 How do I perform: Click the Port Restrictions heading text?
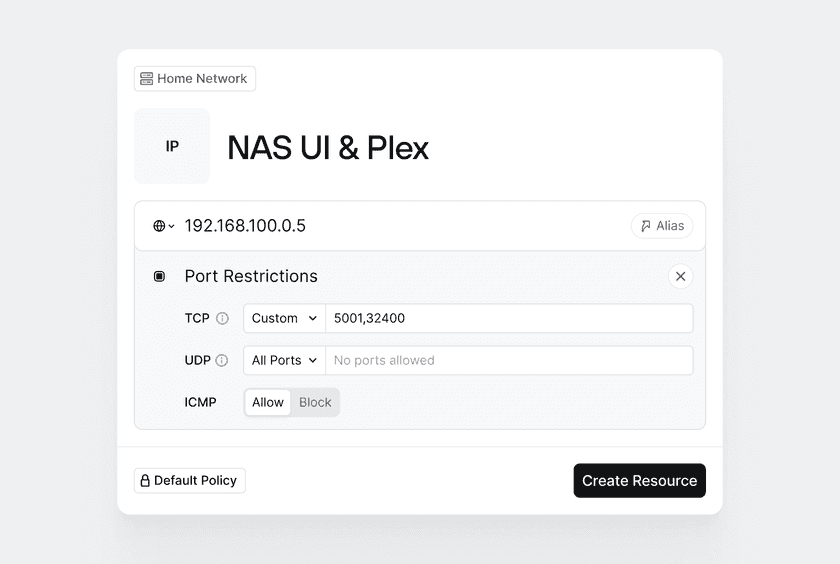click(x=251, y=276)
